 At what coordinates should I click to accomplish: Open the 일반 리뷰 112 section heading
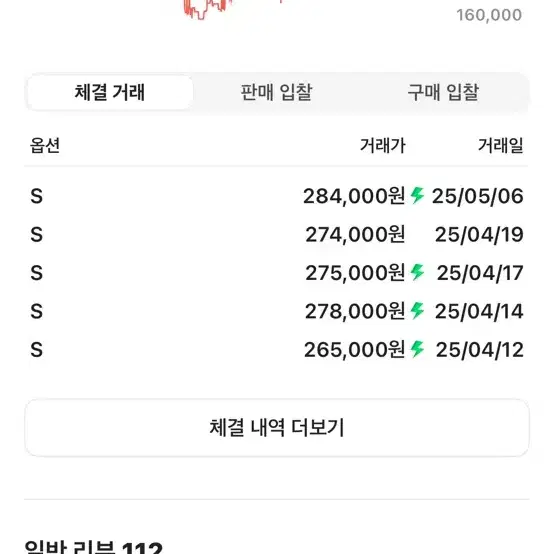pyautogui.click(x=94, y=547)
